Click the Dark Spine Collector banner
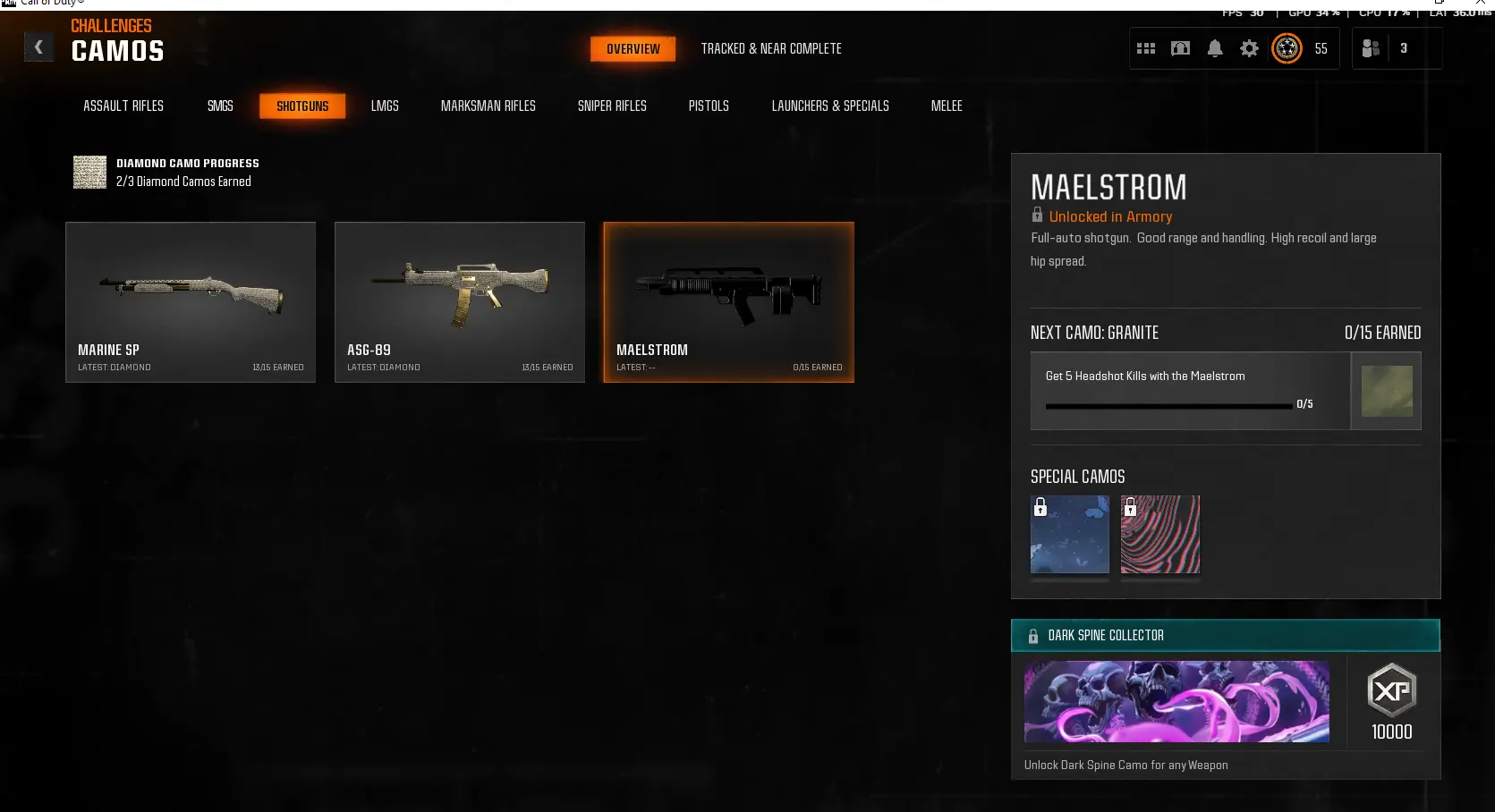Screen dimensions: 1495x812 tap(1226, 635)
